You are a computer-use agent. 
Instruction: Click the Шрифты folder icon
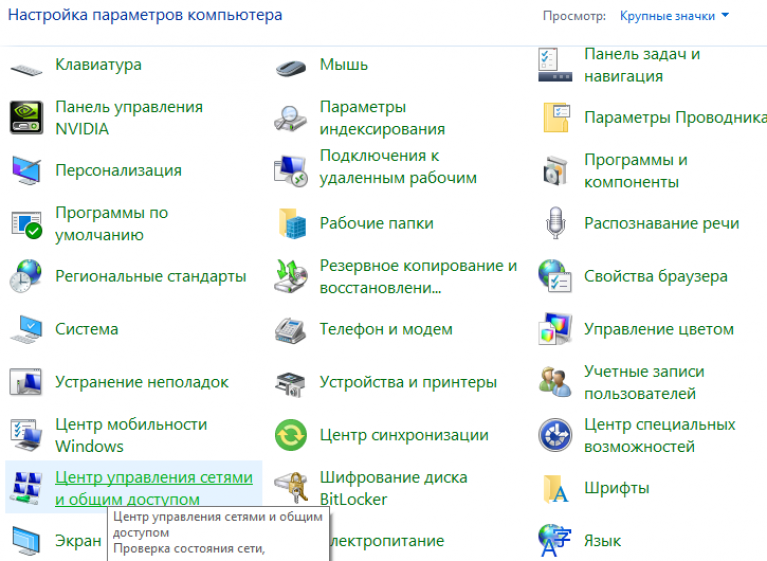tap(555, 489)
